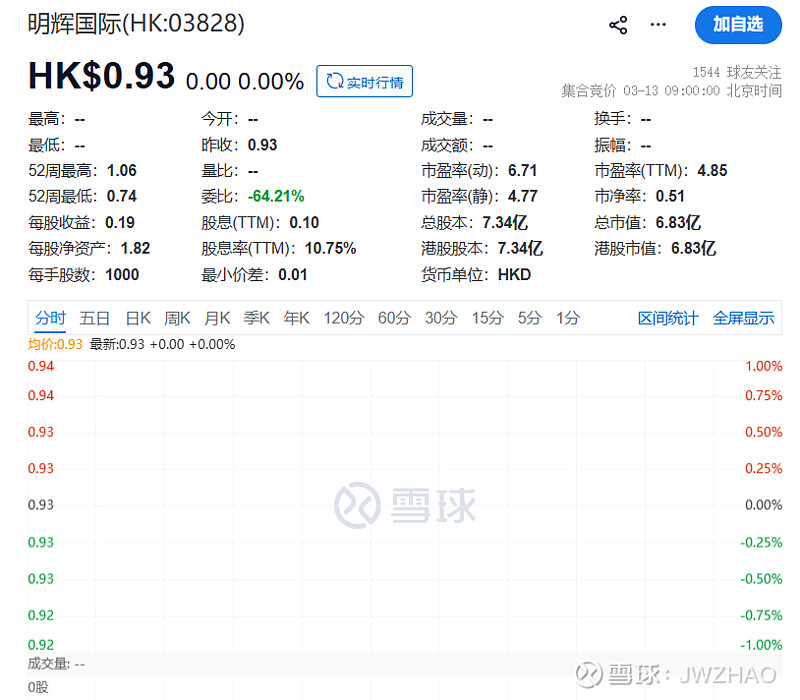Click the 每手股数 value 1000

pos(122,275)
